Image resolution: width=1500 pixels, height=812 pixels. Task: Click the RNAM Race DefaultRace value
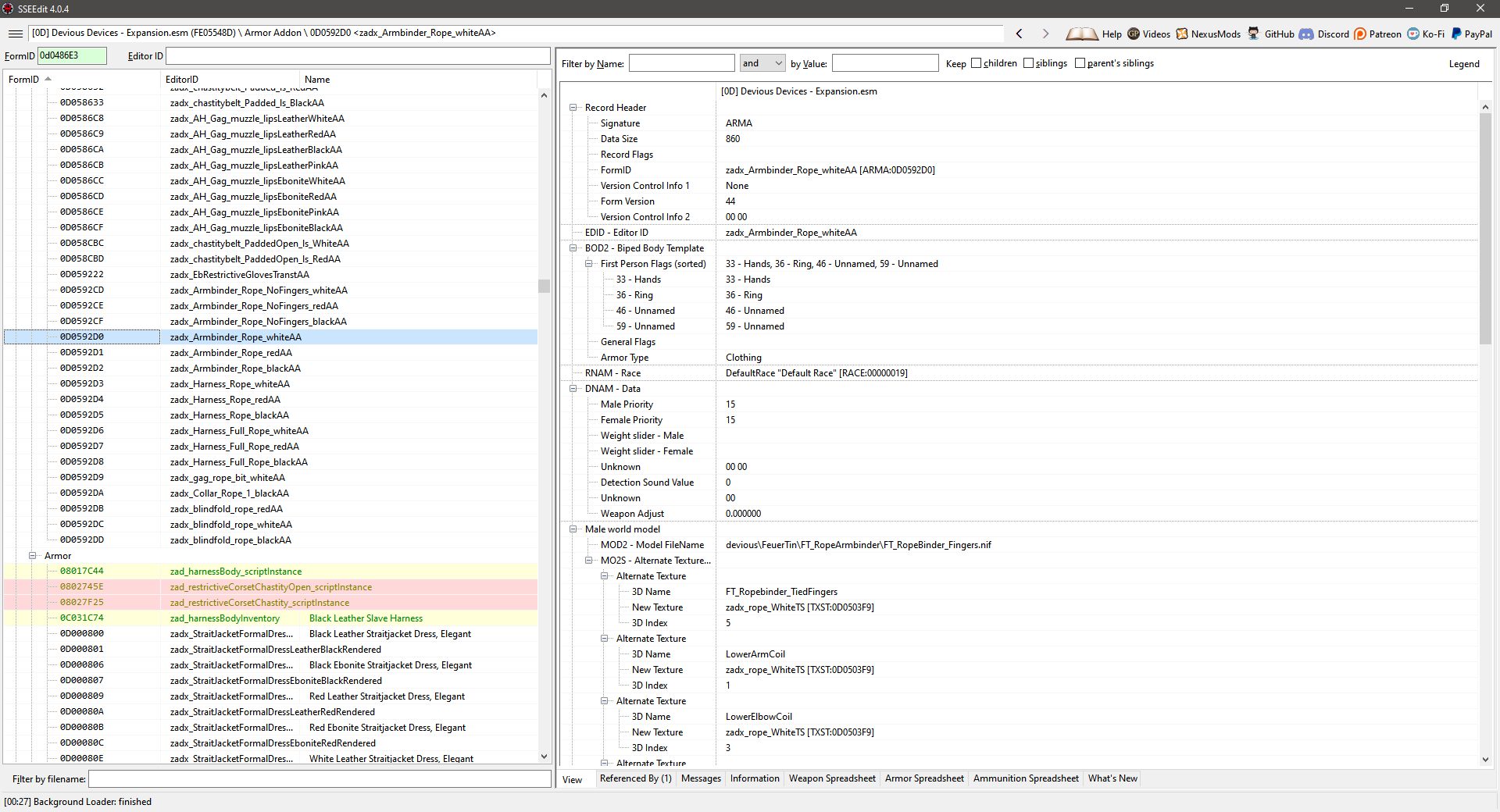(x=816, y=373)
